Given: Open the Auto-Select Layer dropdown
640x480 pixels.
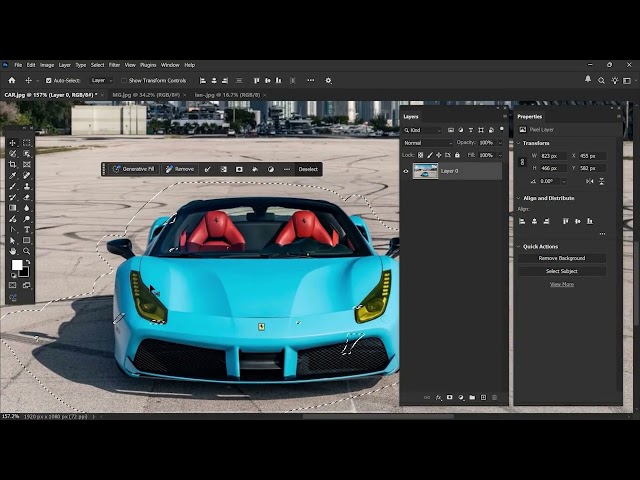Looking at the screenshot, I should pos(101,80).
